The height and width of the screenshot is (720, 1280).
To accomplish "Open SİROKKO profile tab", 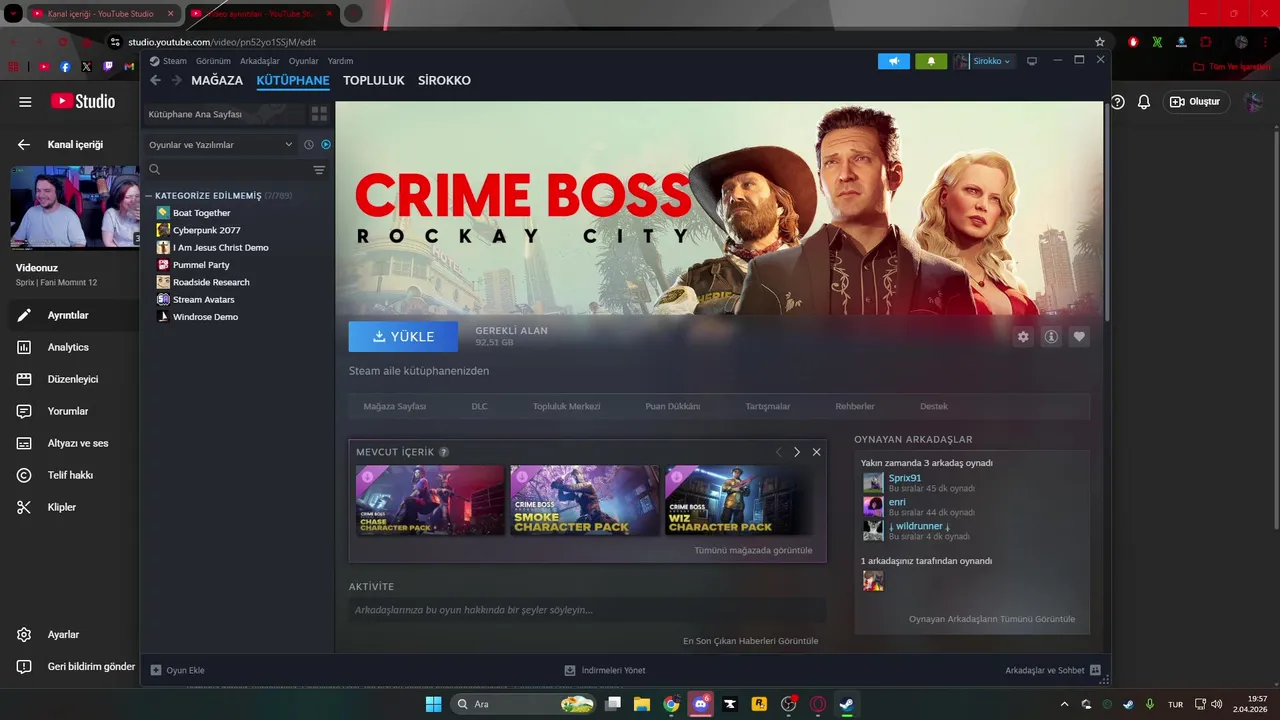I will (x=444, y=80).
